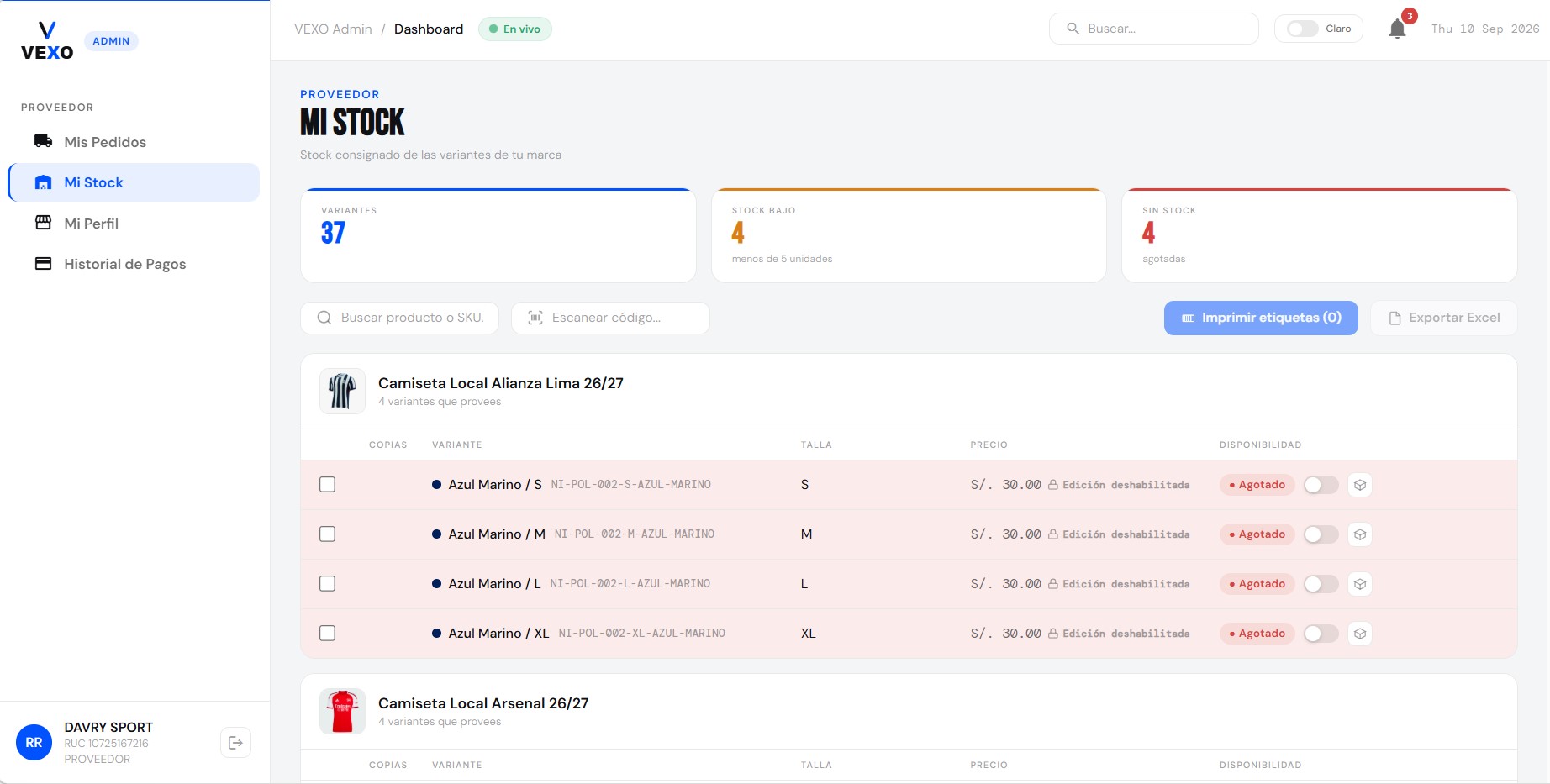Screen dimensions: 1550x784
Task: Check the box for Azul Marino / L
Action: (328, 584)
